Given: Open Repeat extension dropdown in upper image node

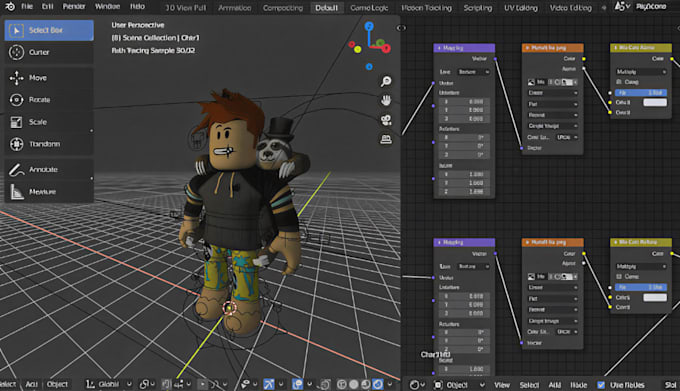Looking at the screenshot, I should (x=552, y=115).
